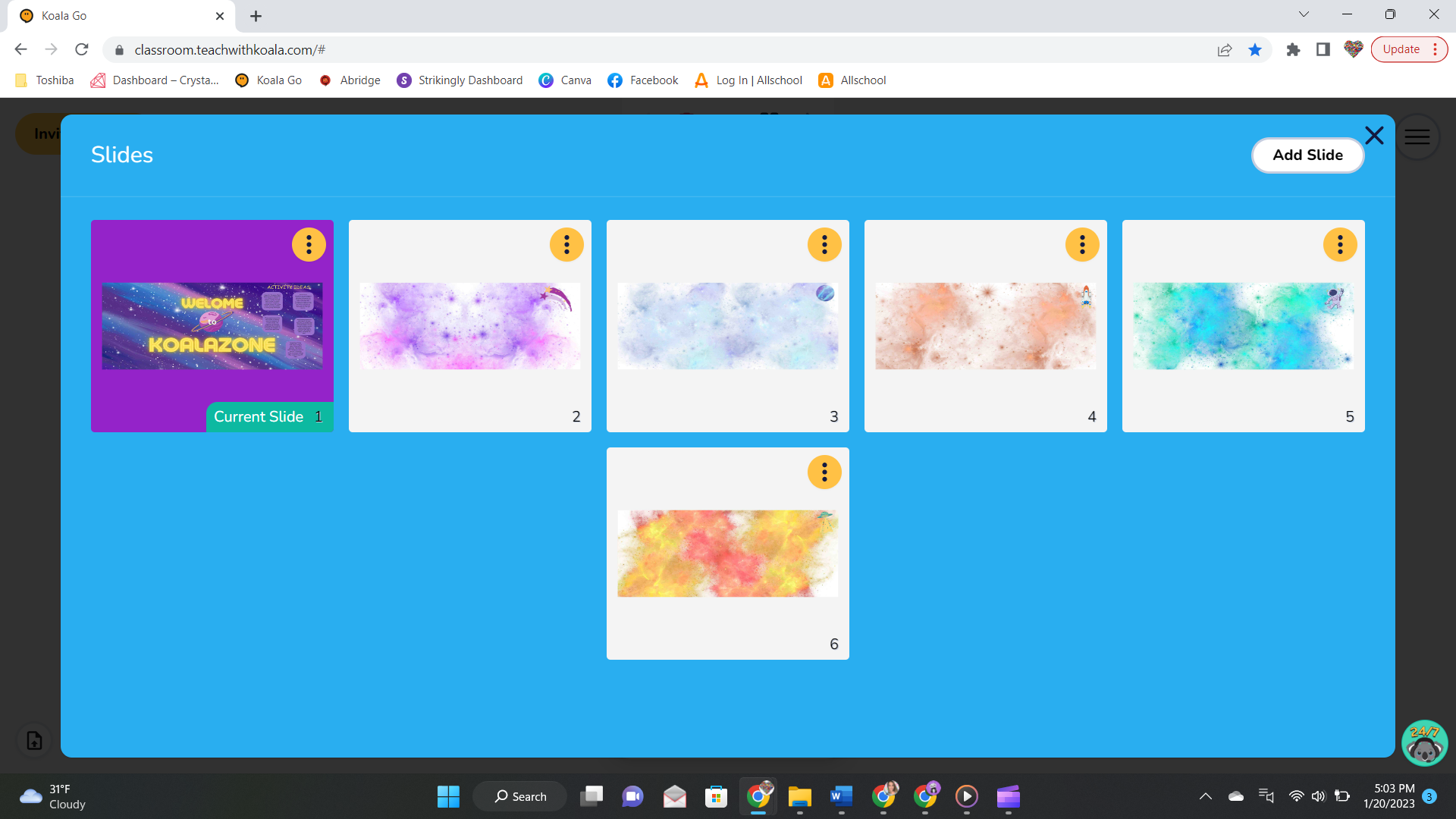Bookmark the page with the star icon
1456x819 pixels.
[1255, 49]
